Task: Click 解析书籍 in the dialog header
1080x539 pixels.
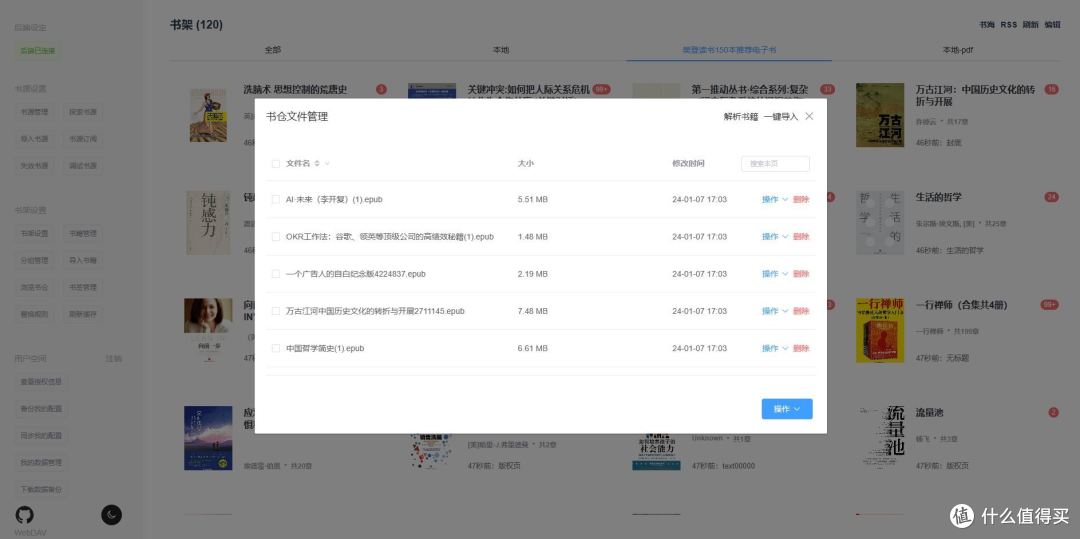Action: point(740,117)
